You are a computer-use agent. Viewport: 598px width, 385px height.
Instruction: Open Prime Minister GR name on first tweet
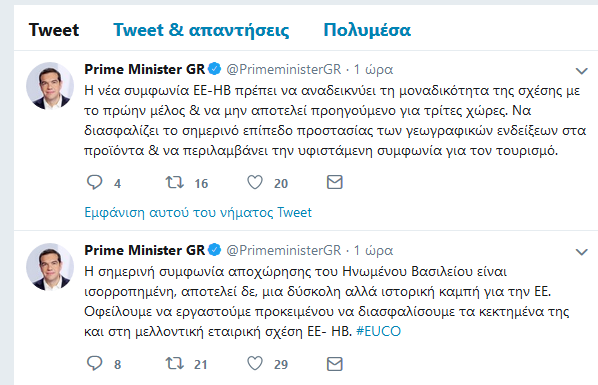(145, 69)
